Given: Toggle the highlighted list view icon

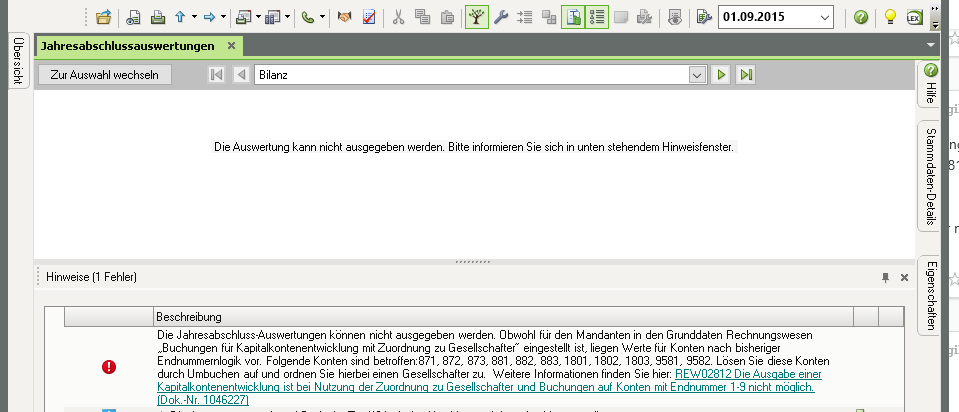Looking at the screenshot, I should click(x=597, y=17).
